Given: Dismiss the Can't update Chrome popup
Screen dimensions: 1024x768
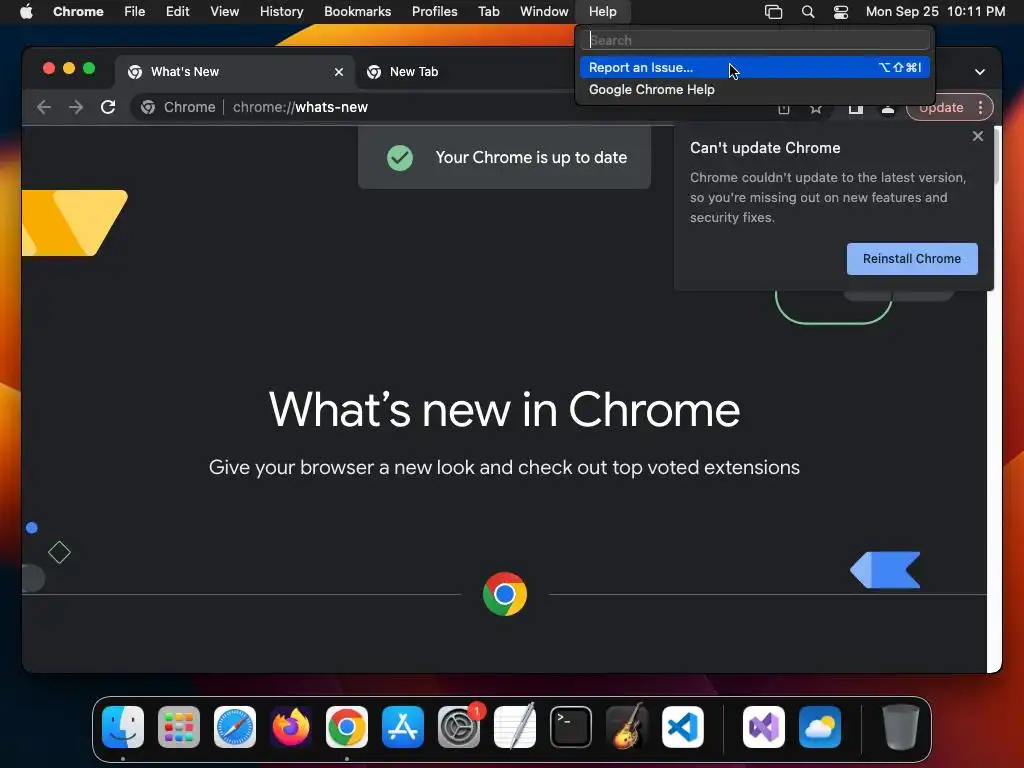Looking at the screenshot, I should coord(978,136).
